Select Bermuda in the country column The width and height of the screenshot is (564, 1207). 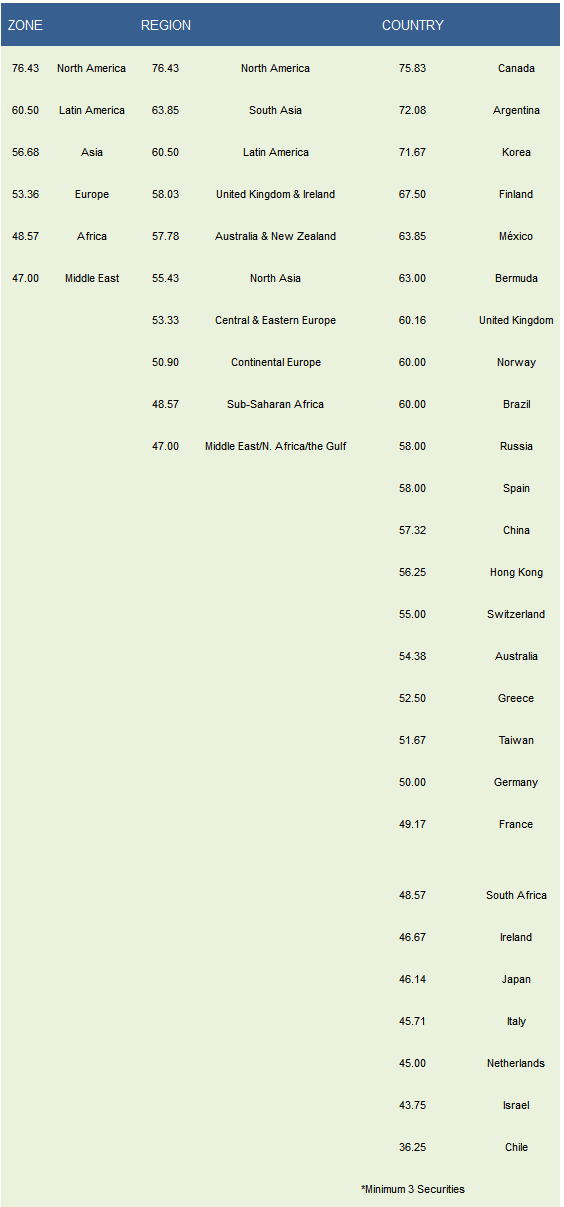[x=516, y=278]
